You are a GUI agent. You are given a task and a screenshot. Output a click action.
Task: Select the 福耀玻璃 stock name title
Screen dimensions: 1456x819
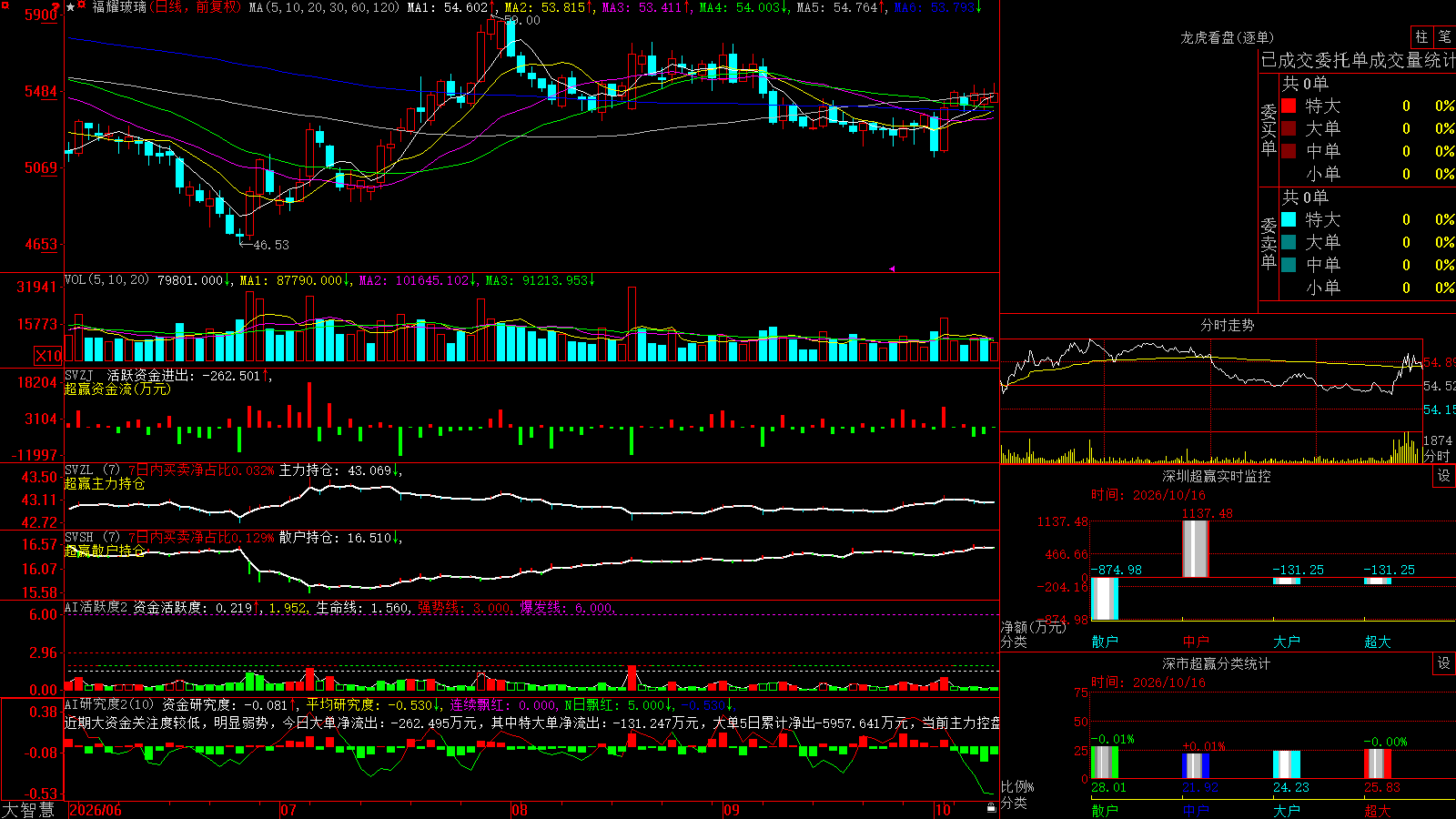click(x=119, y=7)
